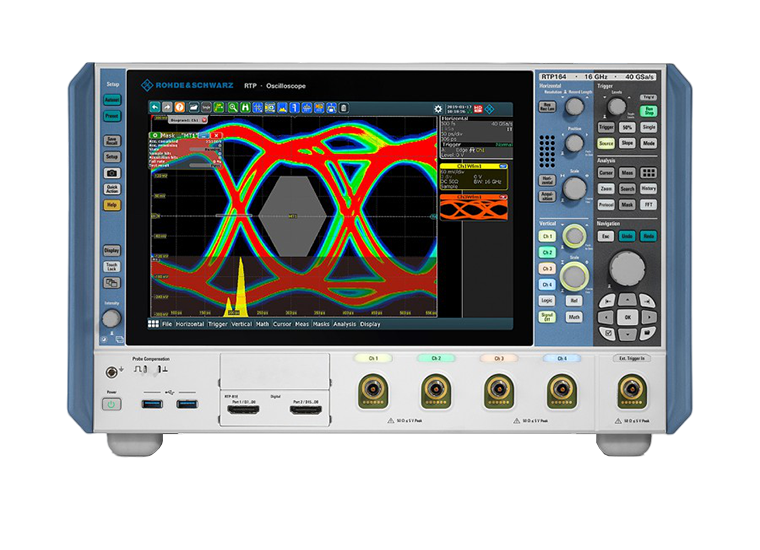Open the Analysis menu on screen

pos(345,324)
